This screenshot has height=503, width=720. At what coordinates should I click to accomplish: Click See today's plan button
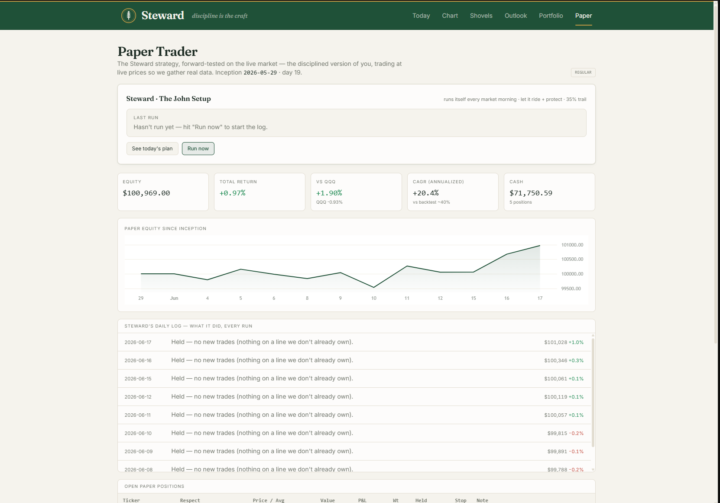pyautogui.click(x=152, y=148)
